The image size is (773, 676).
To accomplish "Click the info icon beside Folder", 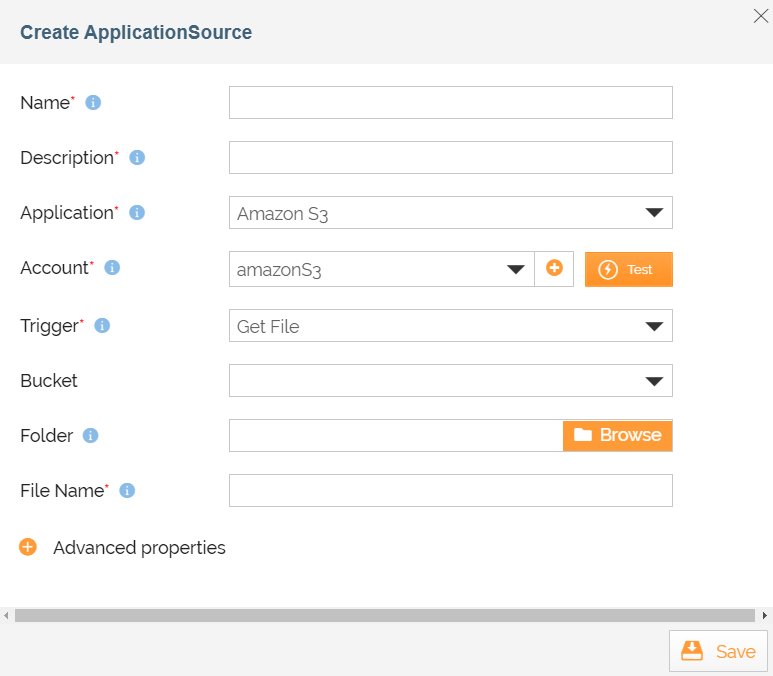I will [91, 436].
